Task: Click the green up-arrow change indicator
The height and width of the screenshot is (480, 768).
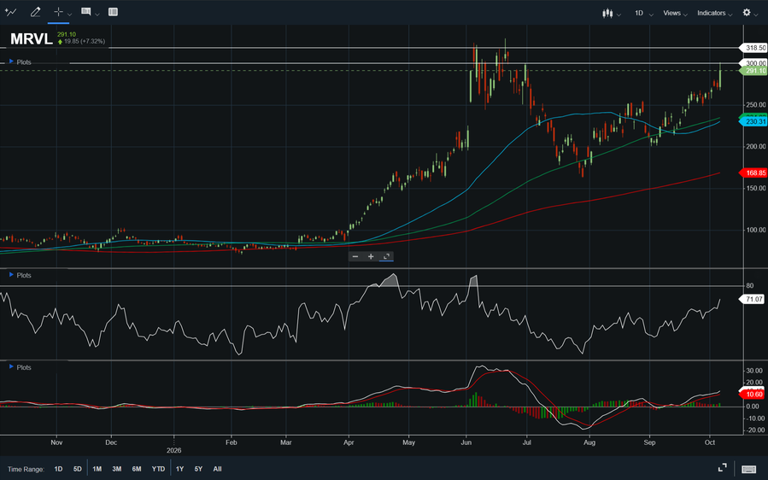Action: pos(60,42)
